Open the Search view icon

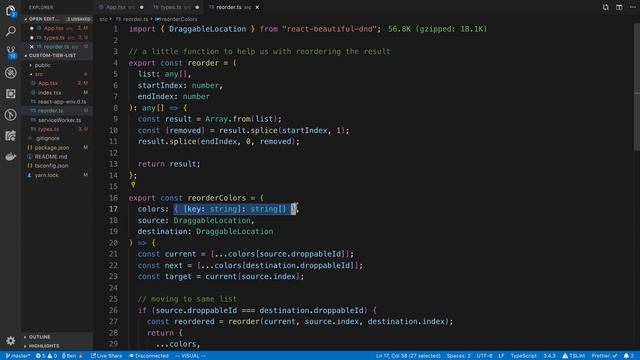point(11,31)
